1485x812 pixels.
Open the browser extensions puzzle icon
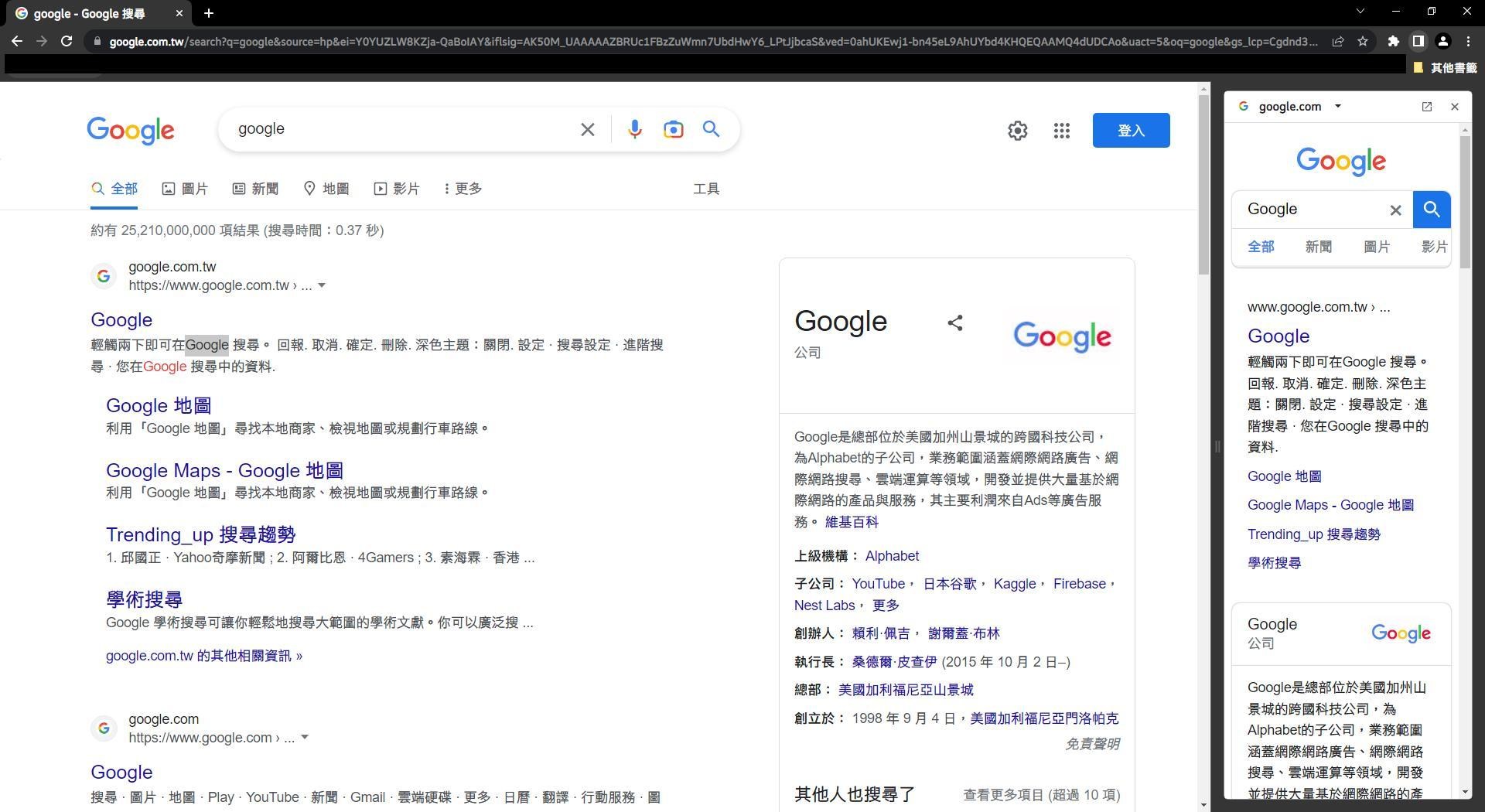tap(1392, 41)
